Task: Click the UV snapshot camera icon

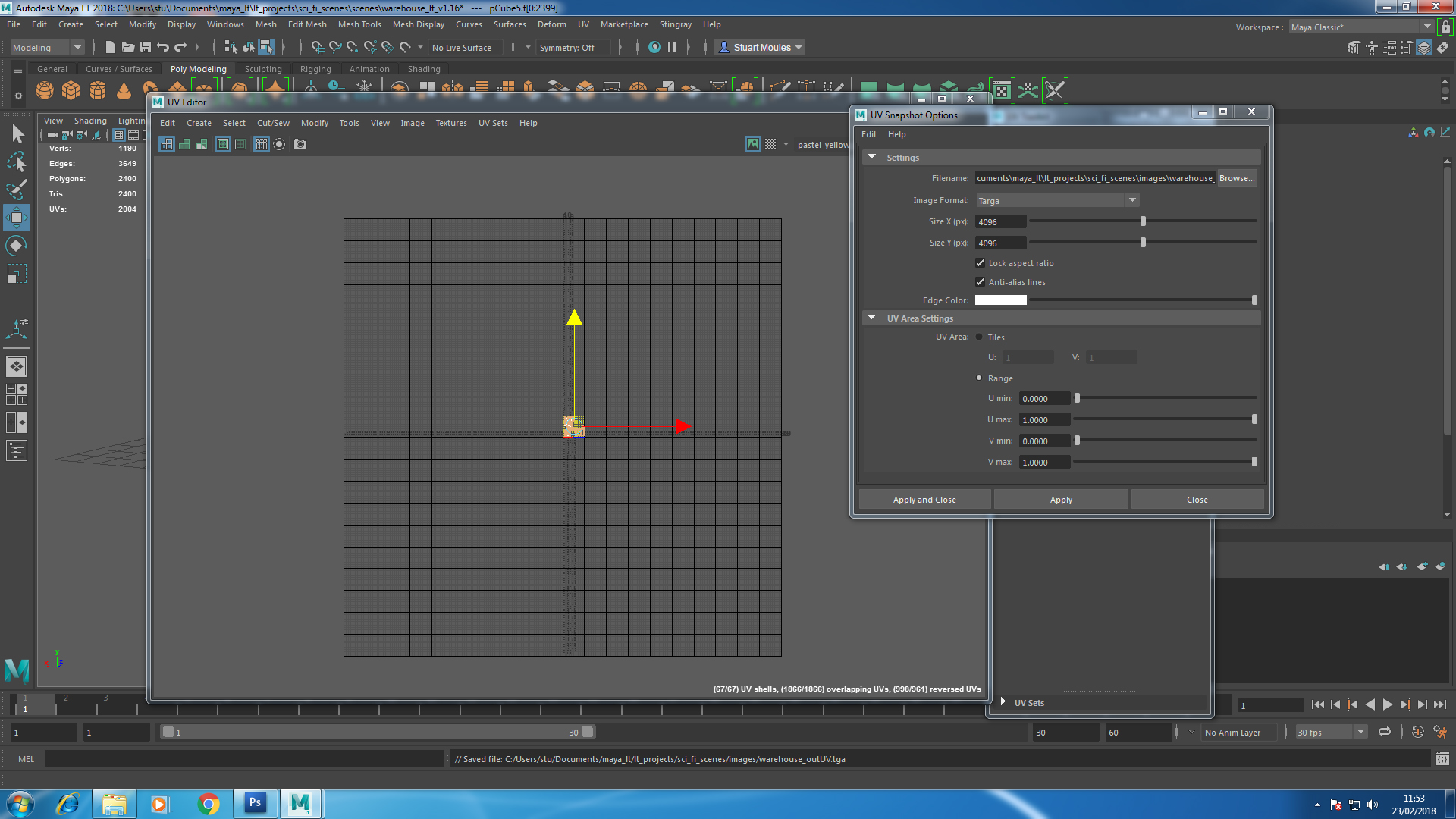Action: pyautogui.click(x=300, y=144)
